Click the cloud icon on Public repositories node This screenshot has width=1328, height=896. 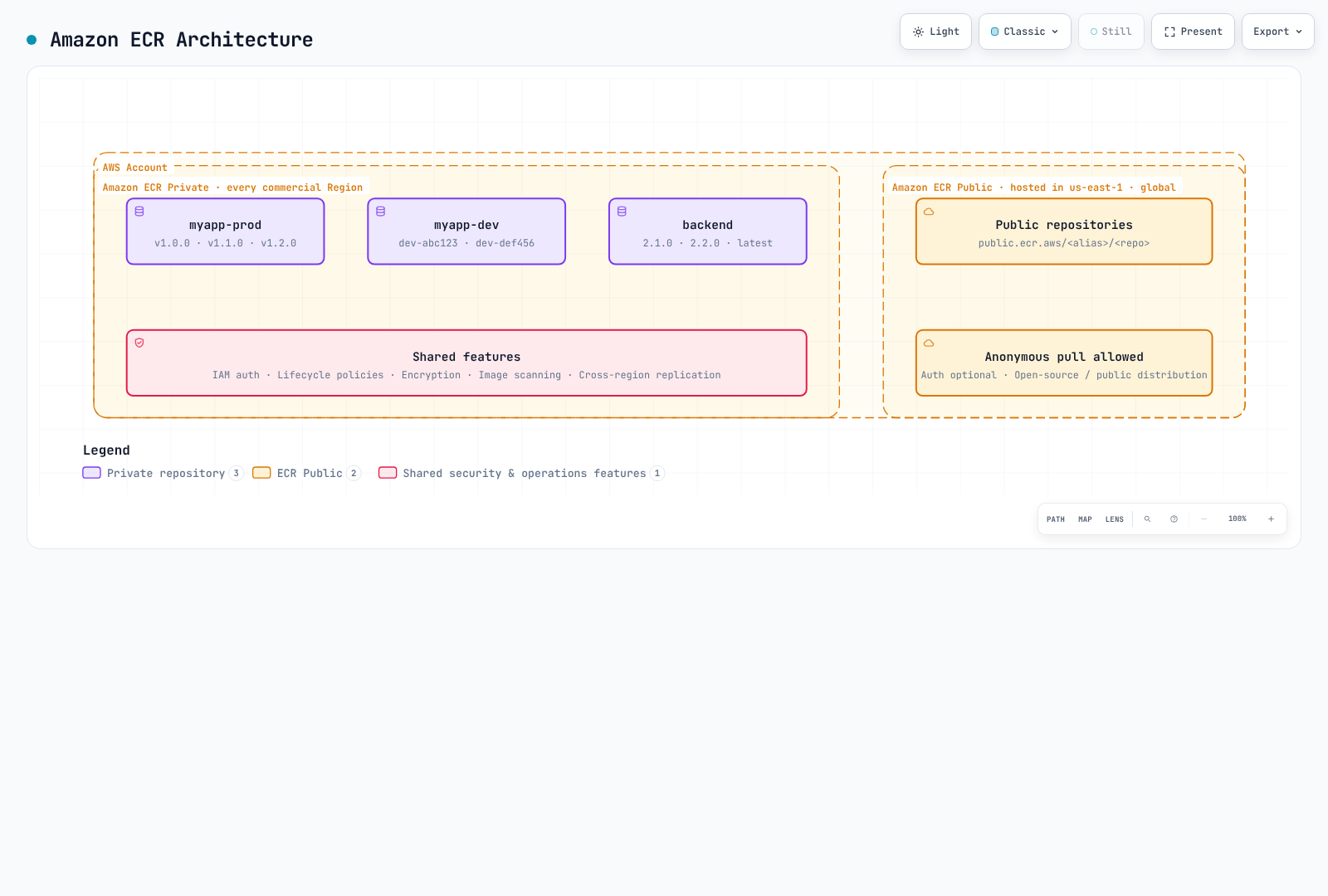pos(929,212)
